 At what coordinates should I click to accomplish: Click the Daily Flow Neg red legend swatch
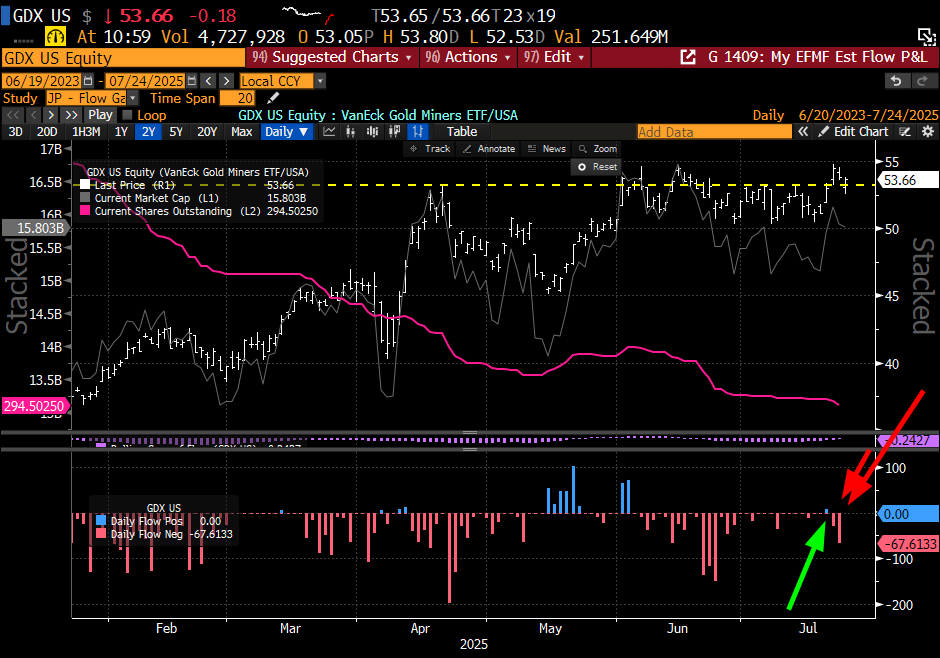point(100,534)
